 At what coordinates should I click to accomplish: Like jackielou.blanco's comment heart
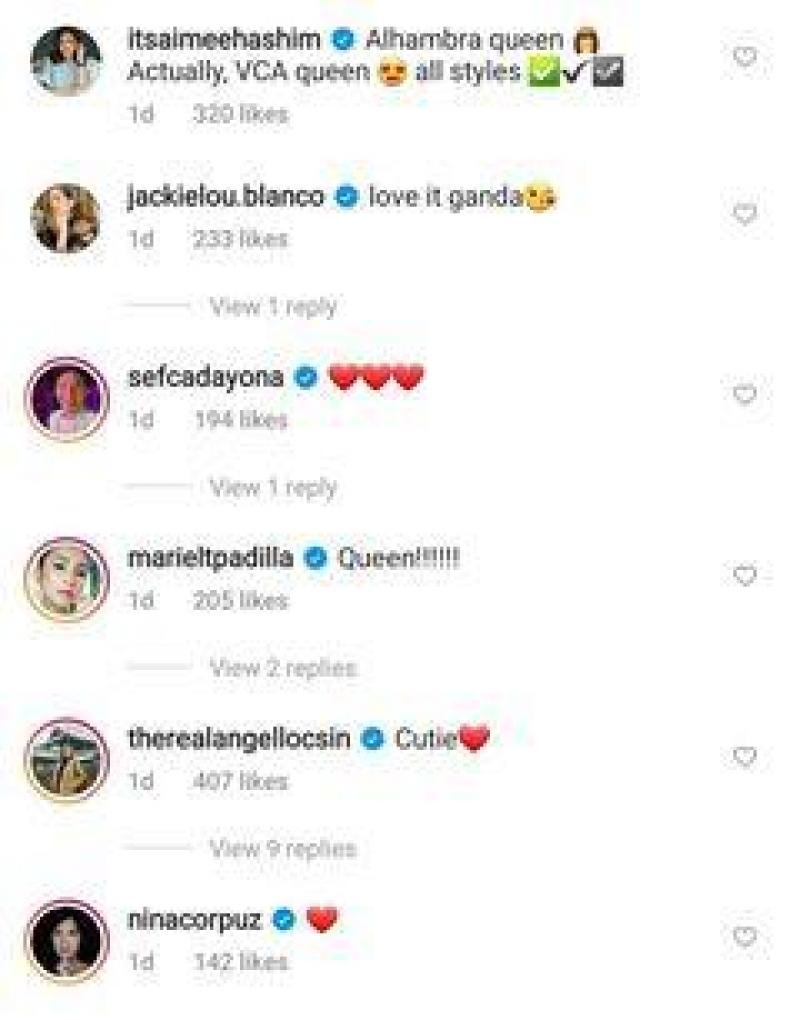tap(745, 213)
